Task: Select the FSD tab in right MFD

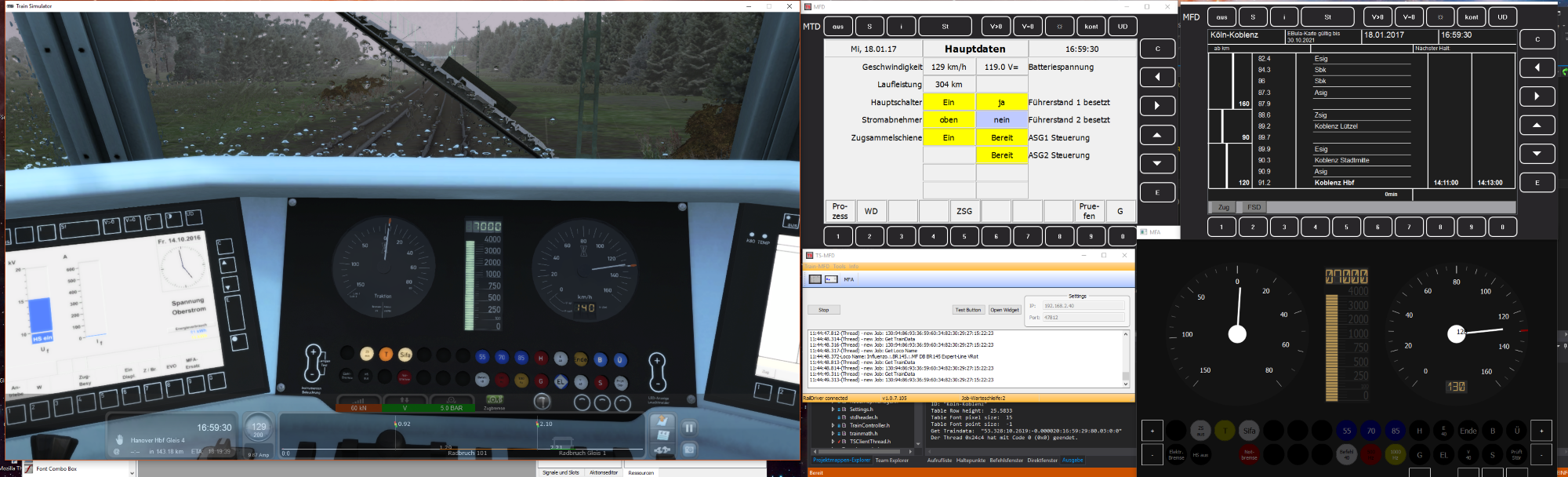Action: (1254, 207)
